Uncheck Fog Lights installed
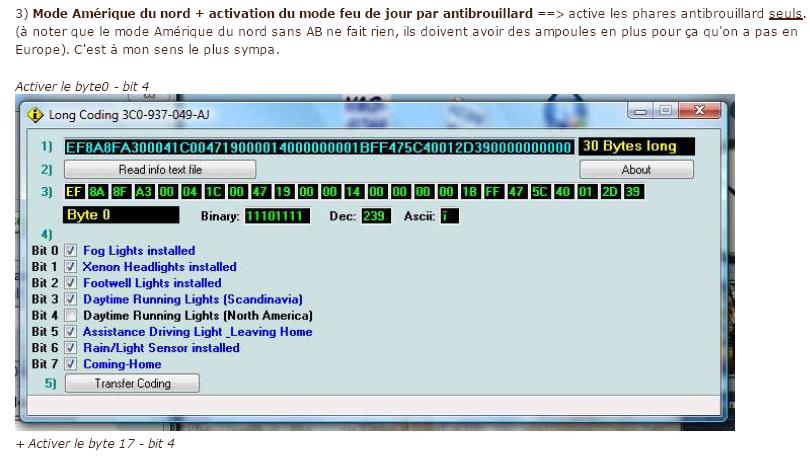Viewport: 810px width, 461px height. click(70, 251)
